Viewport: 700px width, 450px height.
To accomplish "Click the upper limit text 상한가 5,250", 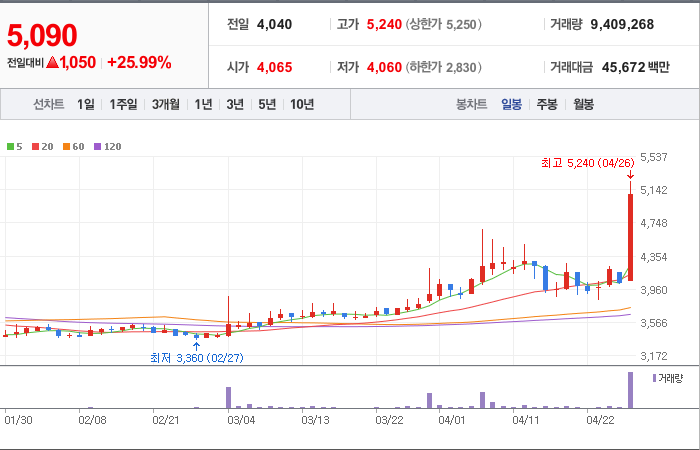I will (x=444, y=24).
